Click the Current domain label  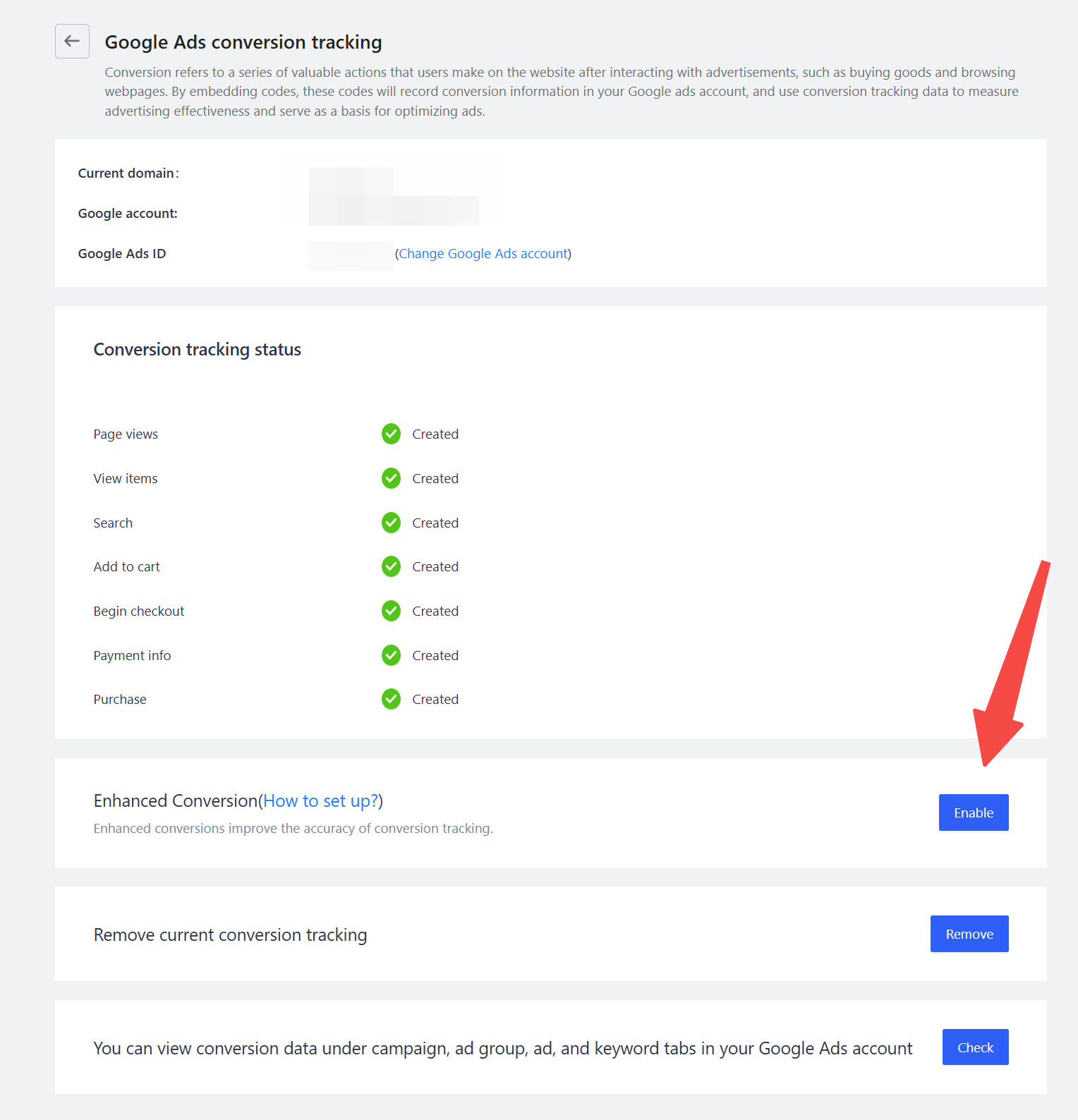tap(128, 173)
